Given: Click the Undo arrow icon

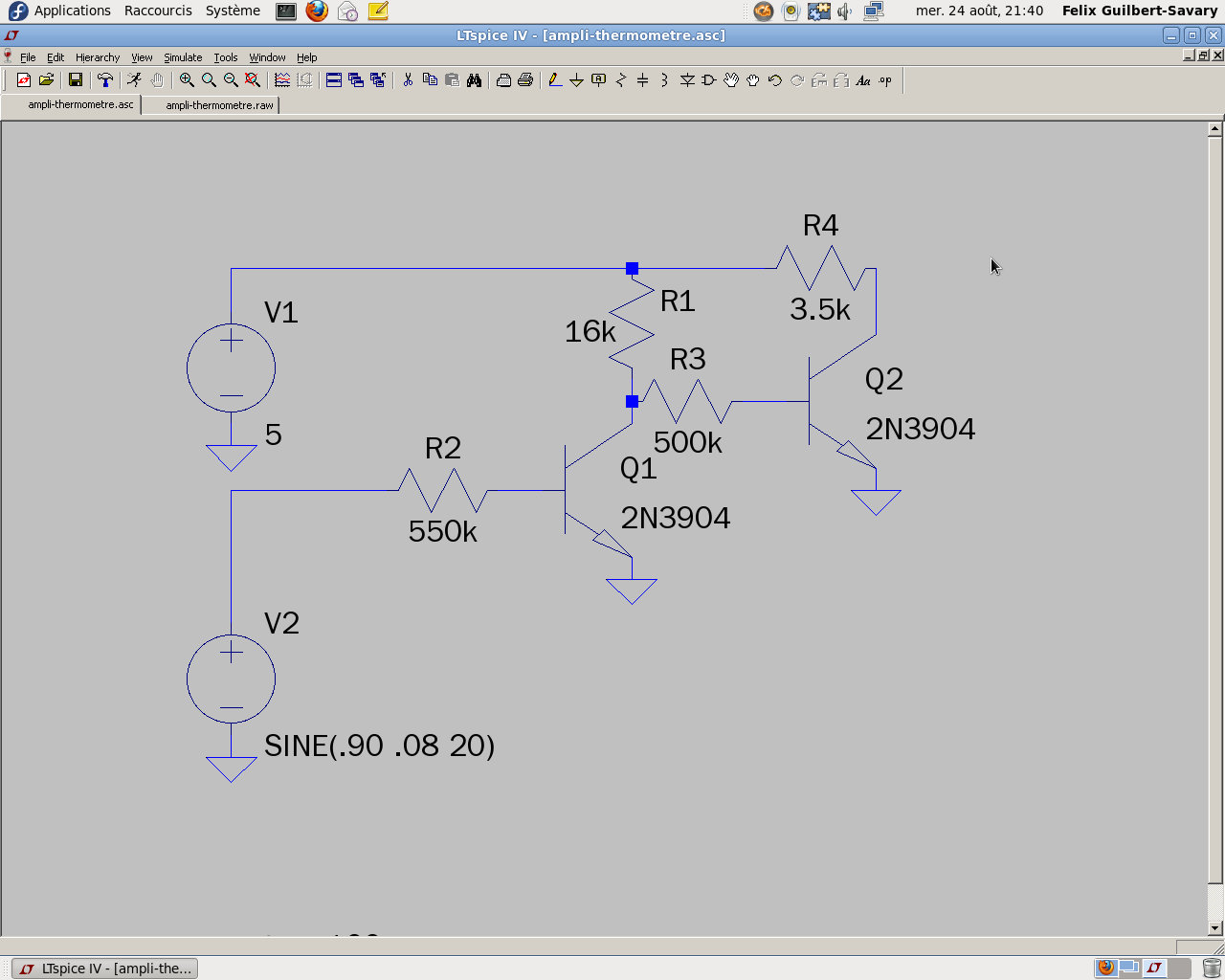Looking at the screenshot, I should [x=775, y=80].
